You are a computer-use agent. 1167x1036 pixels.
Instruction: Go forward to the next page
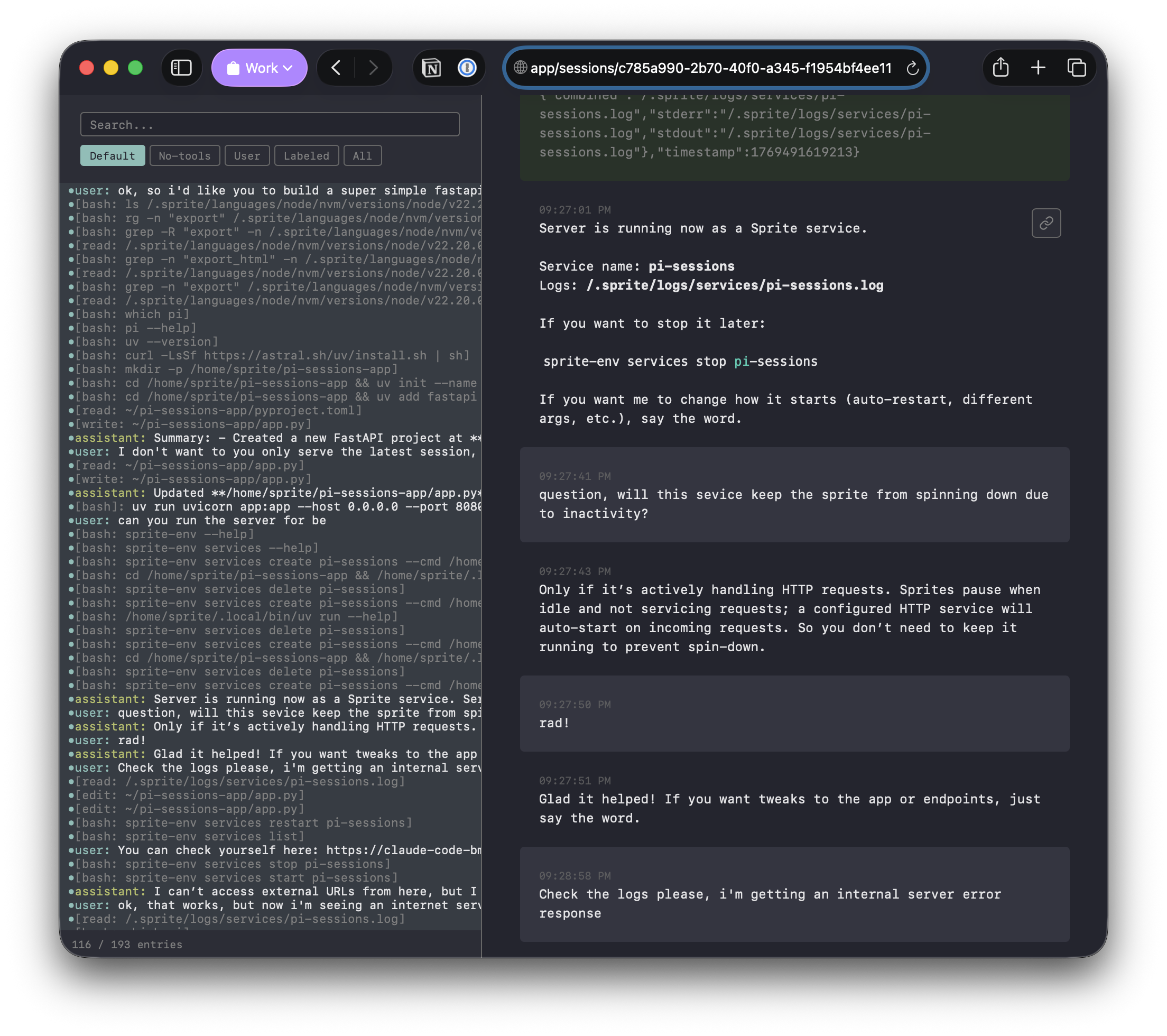(x=373, y=68)
